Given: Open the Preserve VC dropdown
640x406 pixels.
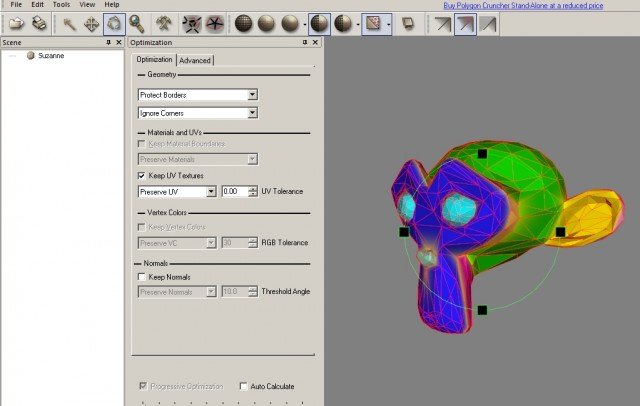Looking at the screenshot, I should pyautogui.click(x=211, y=243).
